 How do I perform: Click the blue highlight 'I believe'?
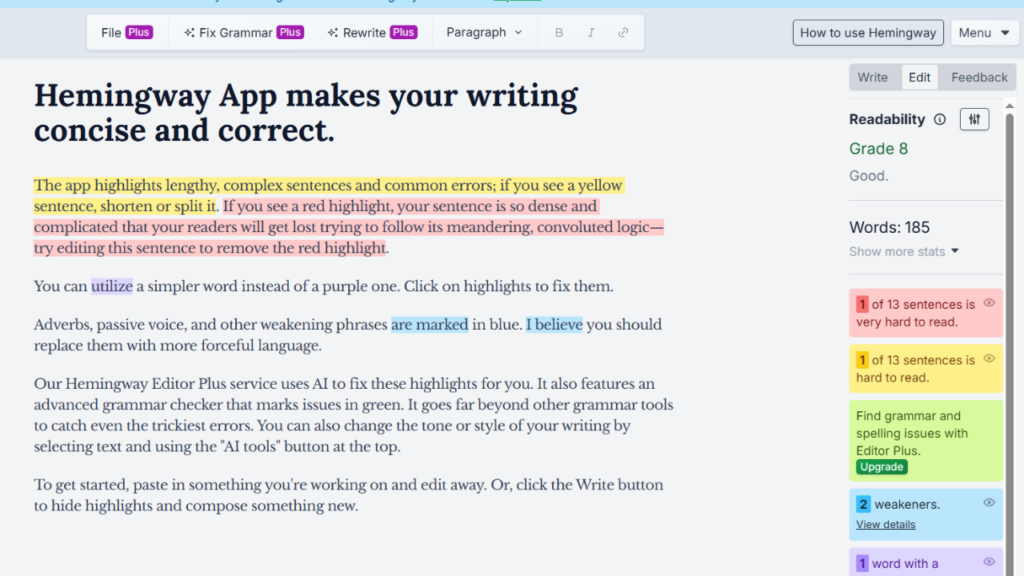(x=554, y=325)
